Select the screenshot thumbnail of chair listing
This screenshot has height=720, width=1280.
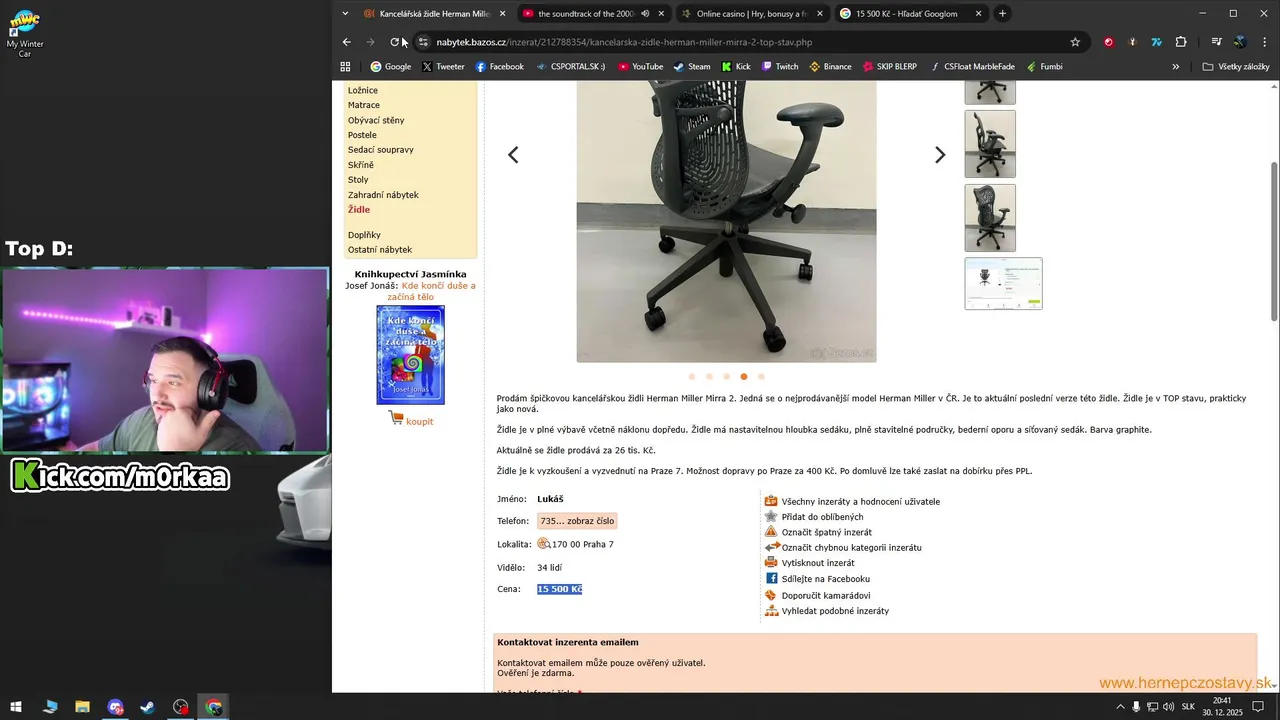[x=1003, y=283]
